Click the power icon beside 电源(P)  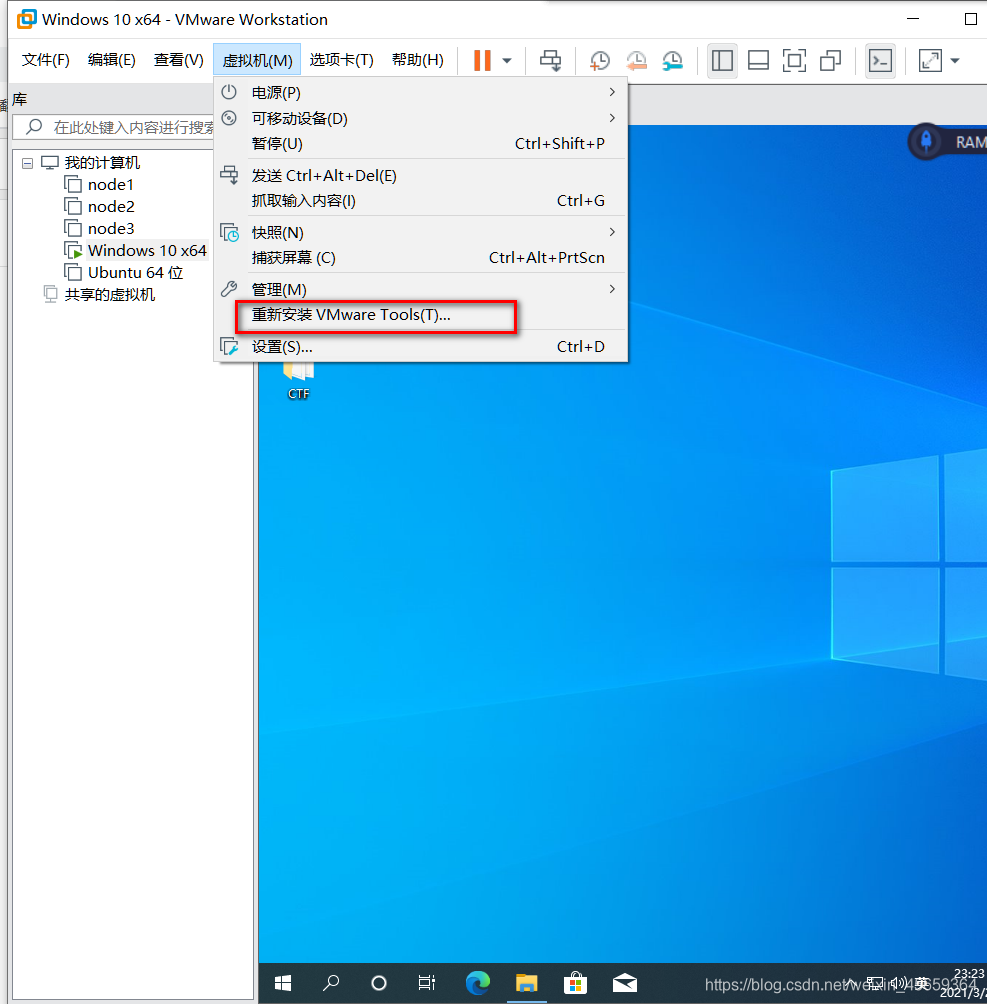click(x=229, y=92)
